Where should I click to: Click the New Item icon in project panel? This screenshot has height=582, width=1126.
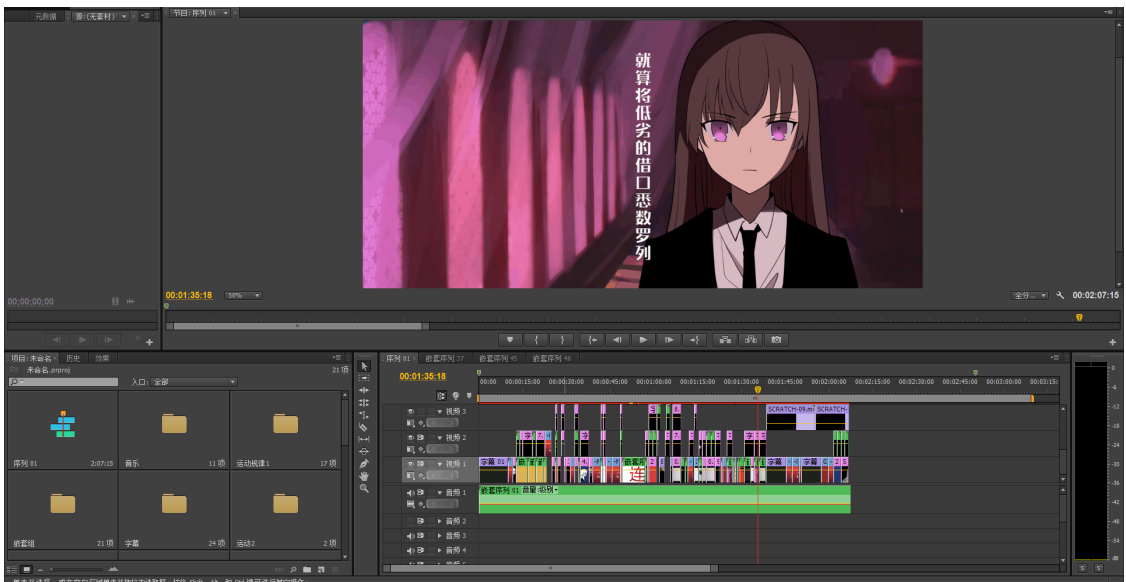pos(320,569)
